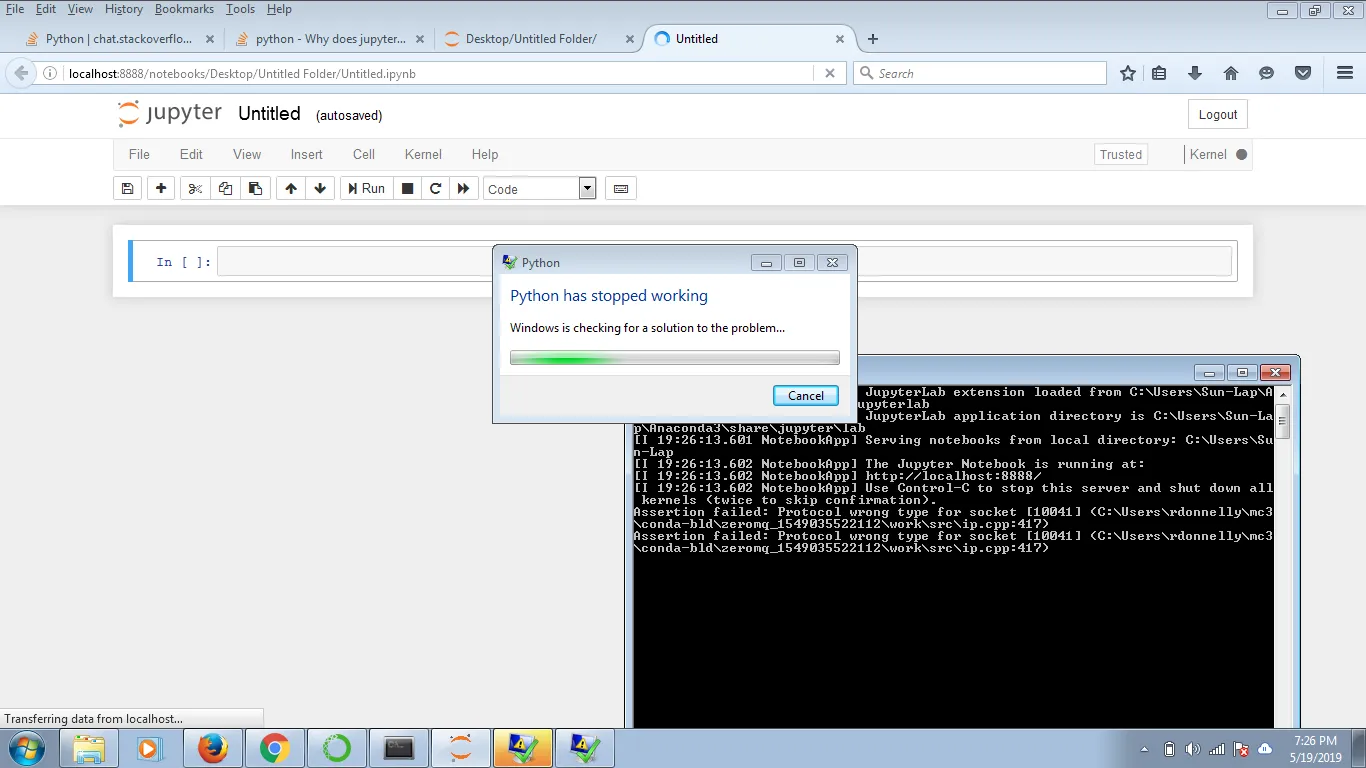Open File Explorer from the taskbar
The image size is (1366, 768).
tap(89, 748)
